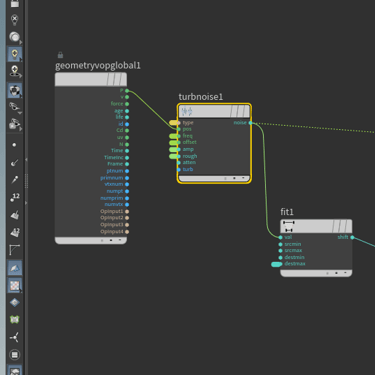Viewport: 375px width, 375px height.
Task: Click the freq input port on turbnoise1
Action: 179,136
